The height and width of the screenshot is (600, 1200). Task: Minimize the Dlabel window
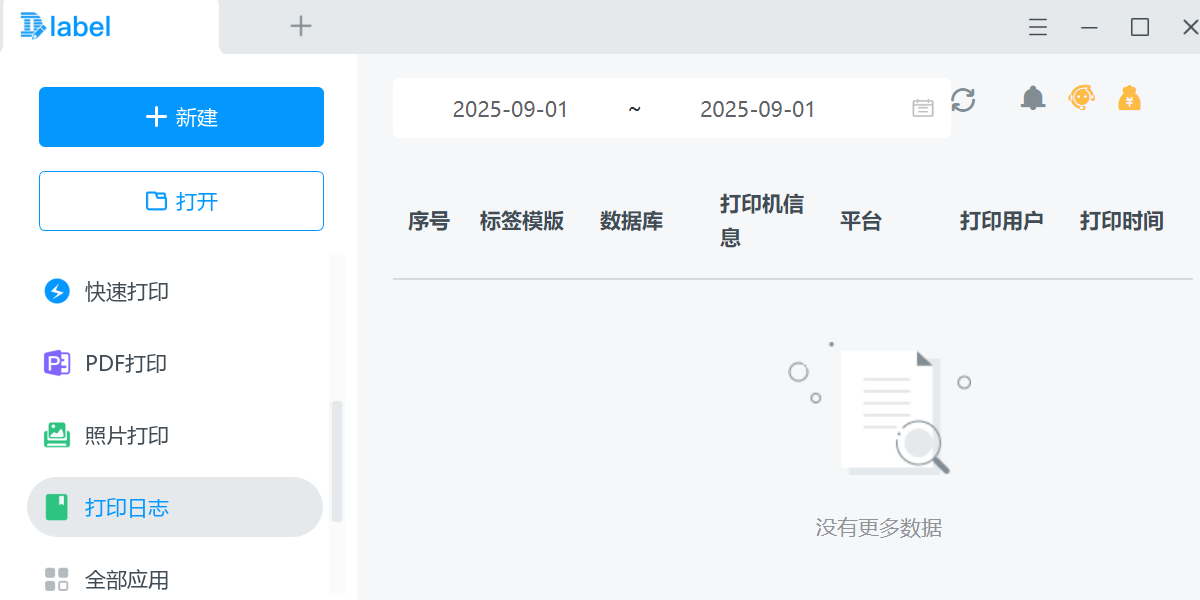(1089, 27)
